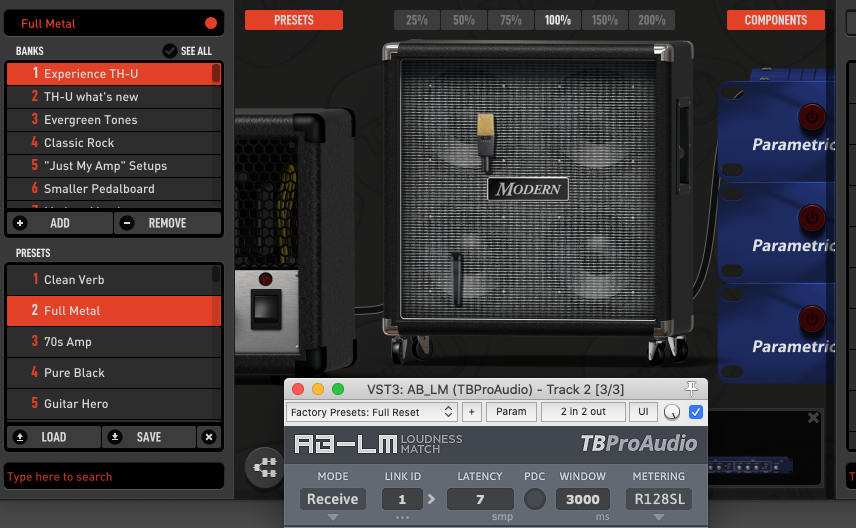Pin the AB_LM plugin window

pyautogui.click(x=691, y=389)
